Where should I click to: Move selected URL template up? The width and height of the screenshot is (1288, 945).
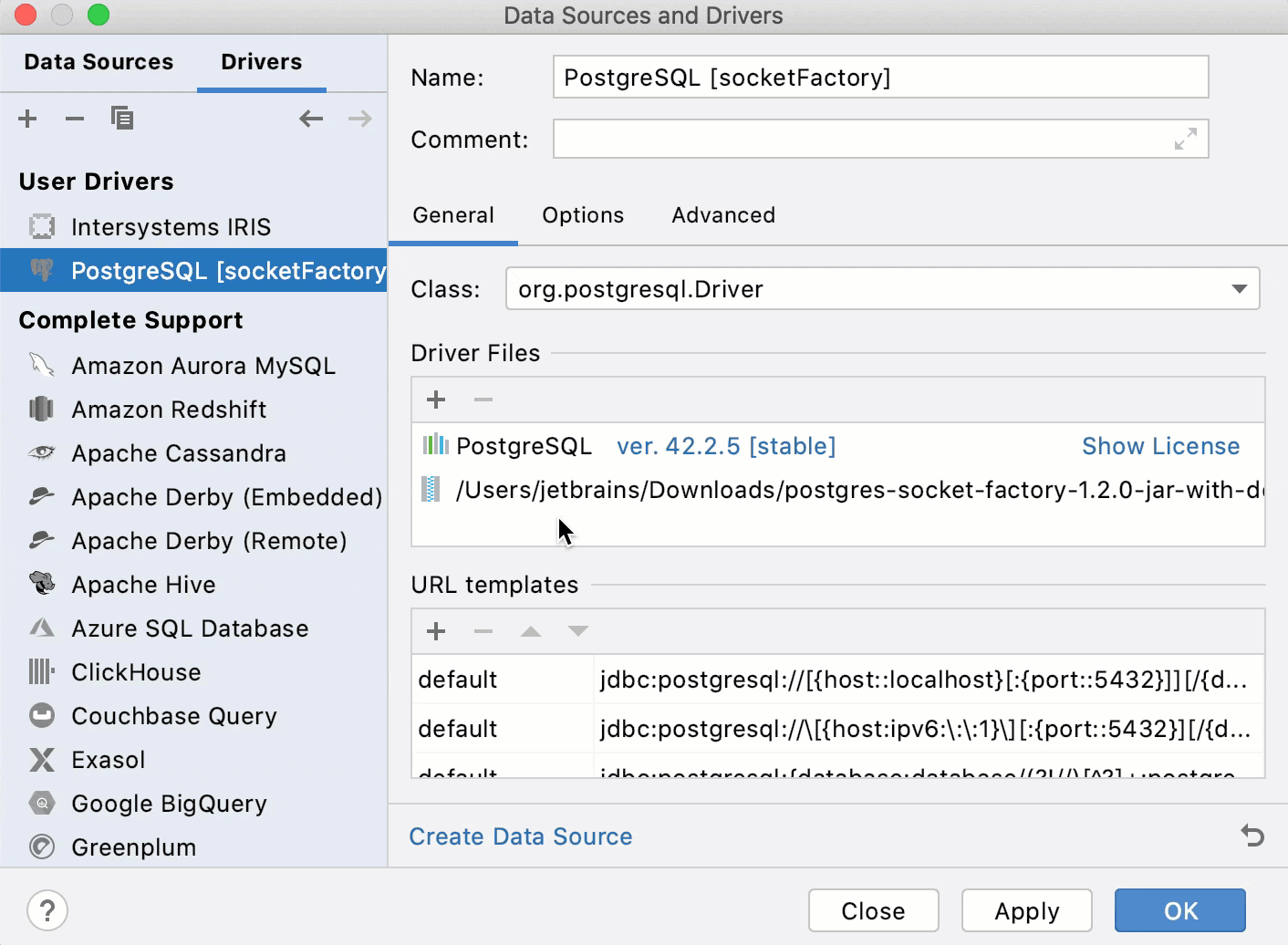(531, 631)
